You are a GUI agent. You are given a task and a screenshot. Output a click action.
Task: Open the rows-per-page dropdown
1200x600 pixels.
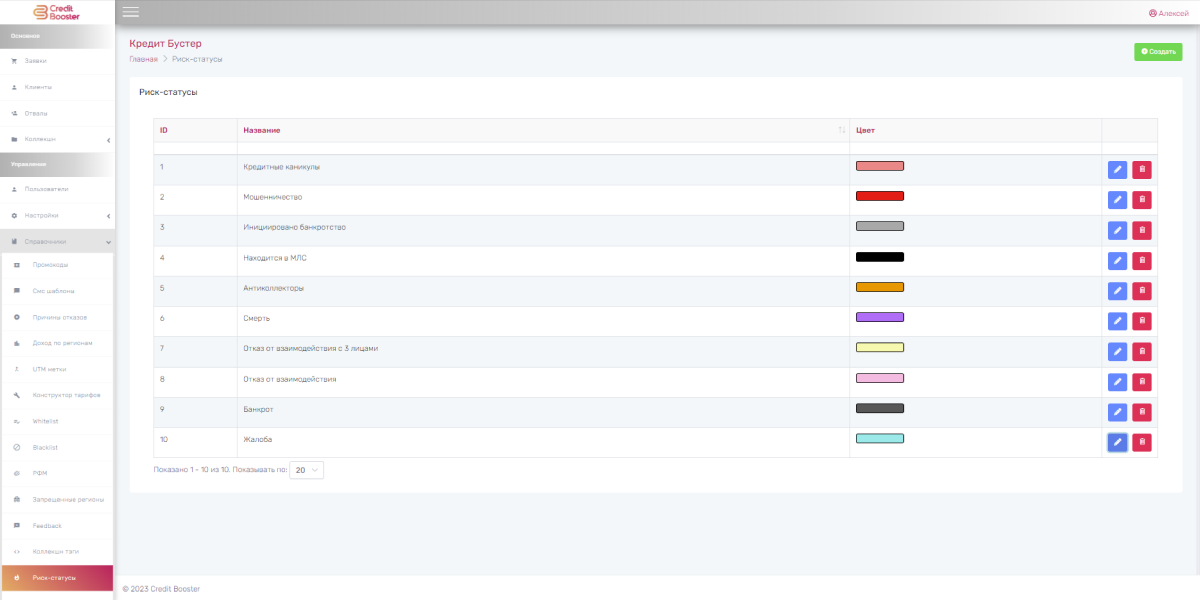(306, 469)
